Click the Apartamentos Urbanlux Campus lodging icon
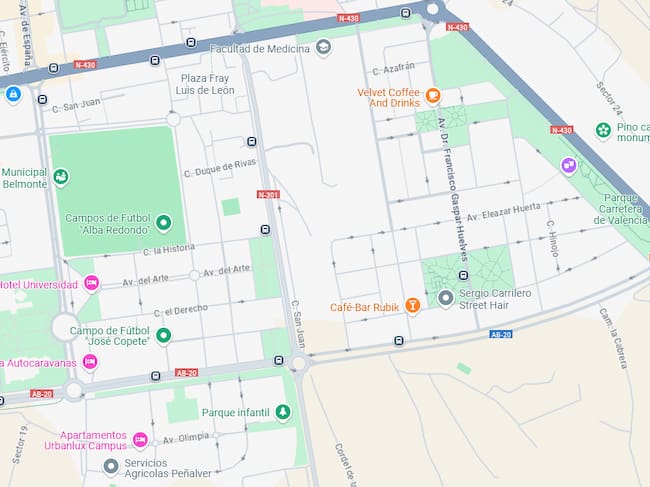 point(141,439)
